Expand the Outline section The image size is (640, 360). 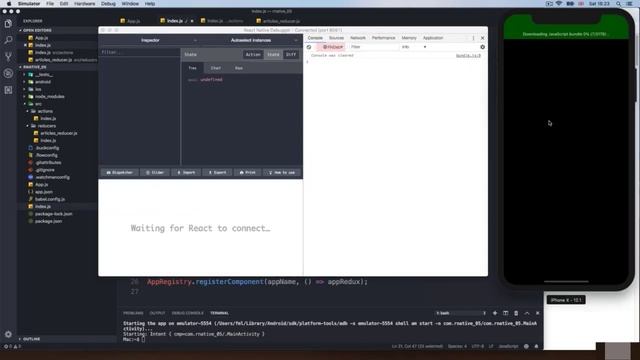(x=31, y=339)
